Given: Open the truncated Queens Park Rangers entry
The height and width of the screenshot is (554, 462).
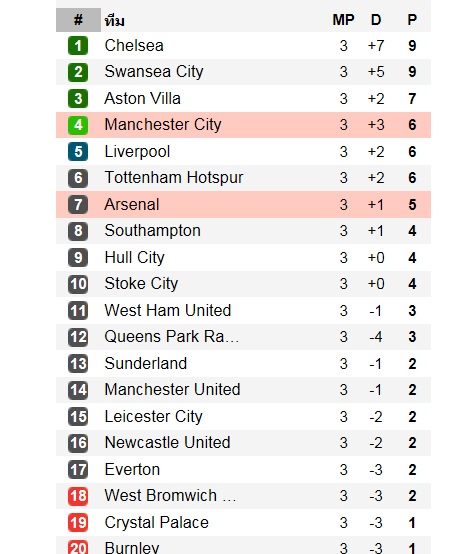Looking at the screenshot, I should click(x=172, y=337).
